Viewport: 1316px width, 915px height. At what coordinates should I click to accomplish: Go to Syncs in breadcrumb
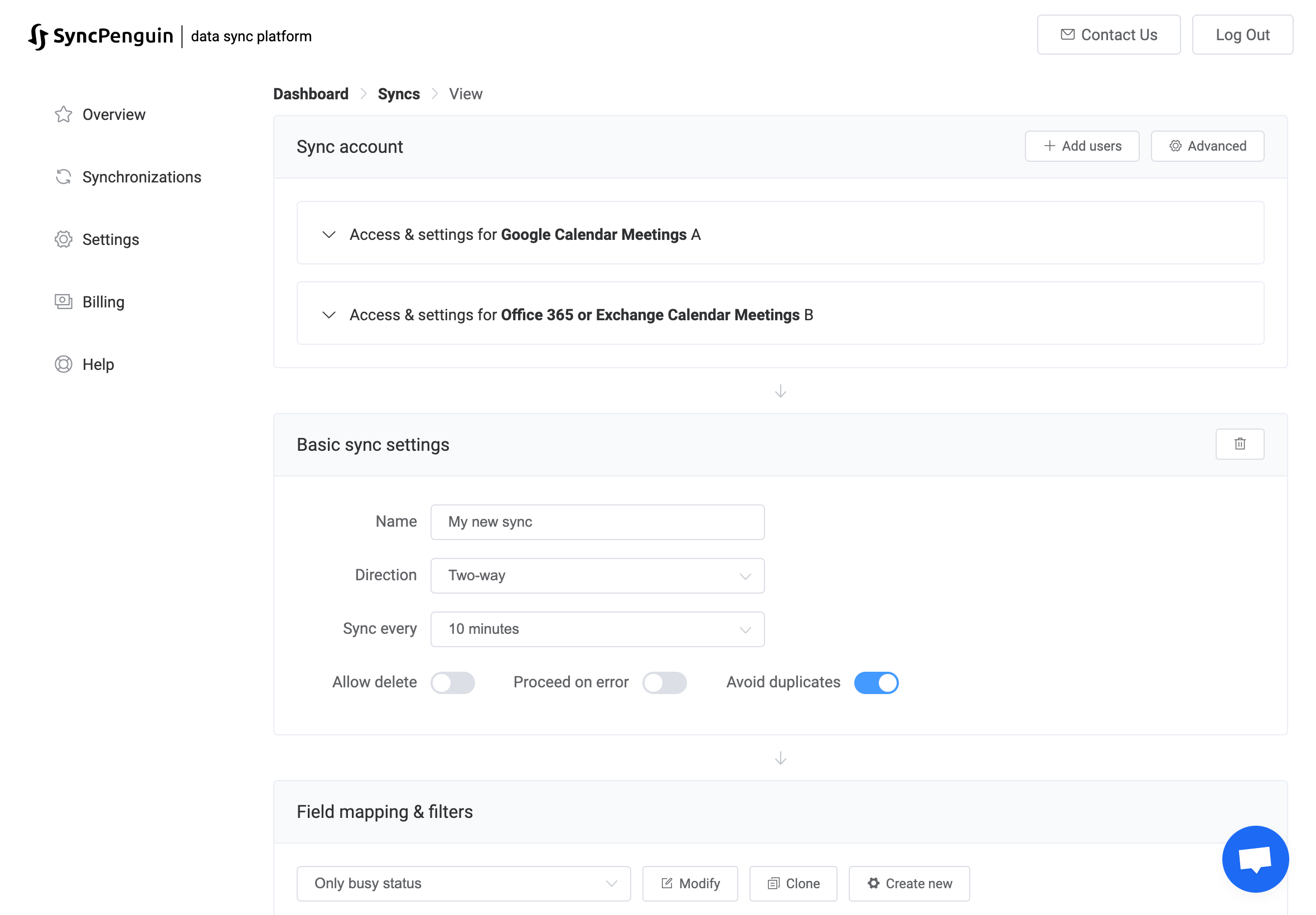398,94
